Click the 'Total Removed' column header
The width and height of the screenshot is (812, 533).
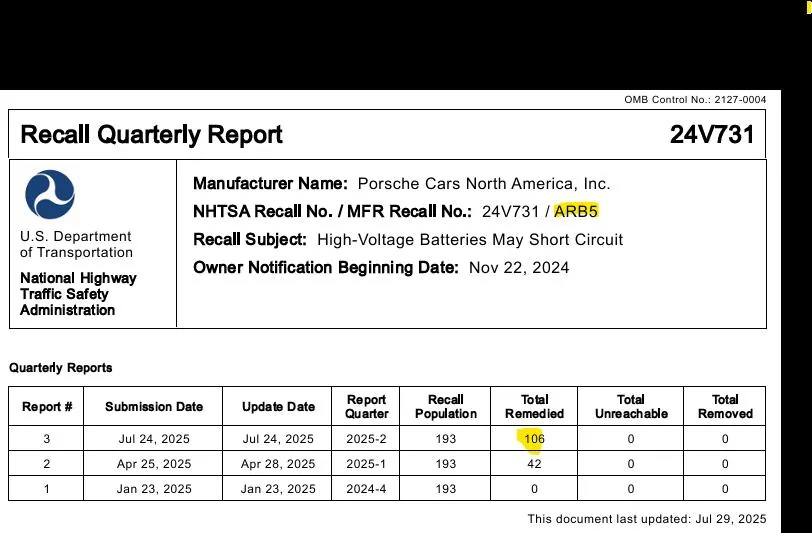click(x=725, y=407)
